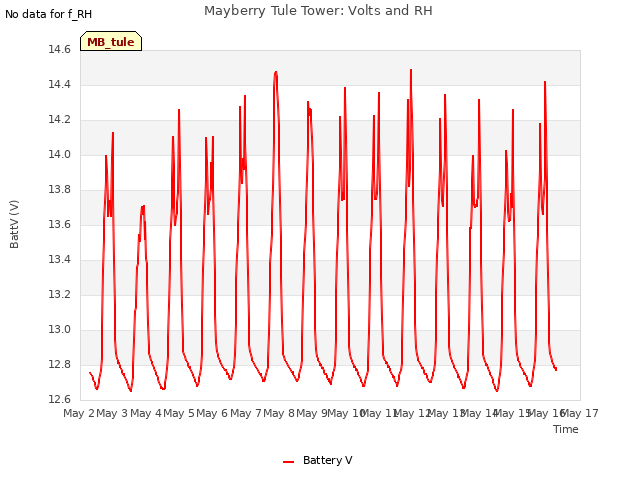Click the 14.6 y-axis tick value
Image resolution: width=640 pixels, height=480 pixels.
coord(59,50)
